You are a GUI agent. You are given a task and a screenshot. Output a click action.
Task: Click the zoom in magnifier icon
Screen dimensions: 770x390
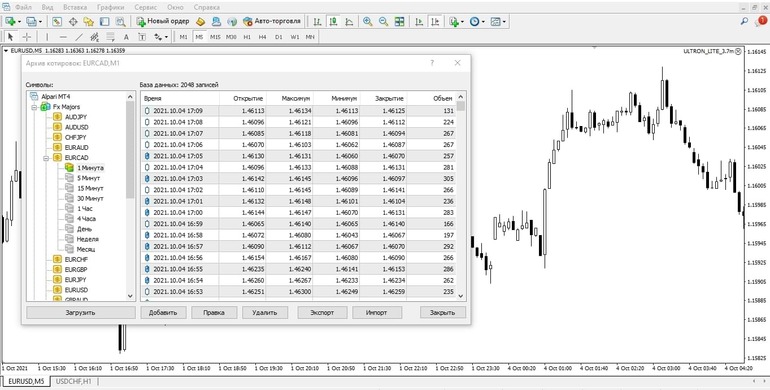point(367,22)
